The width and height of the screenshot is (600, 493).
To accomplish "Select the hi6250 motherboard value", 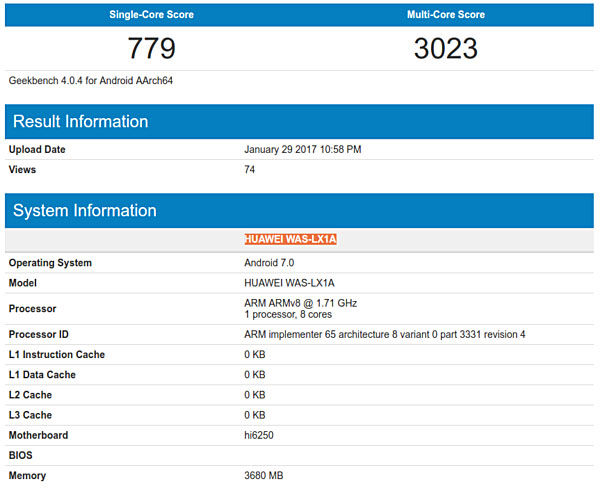I will click(x=260, y=435).
